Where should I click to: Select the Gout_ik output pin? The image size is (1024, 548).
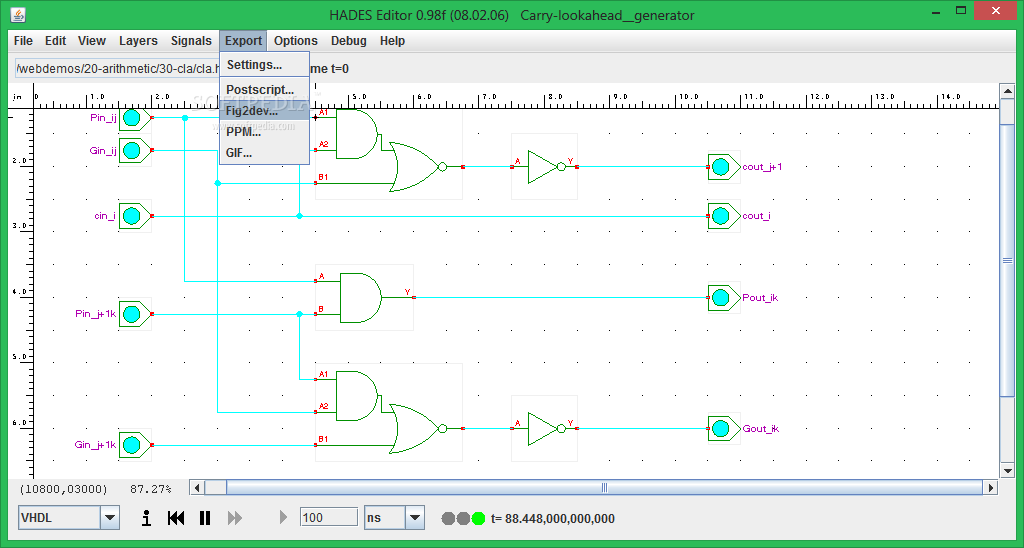click(721, 428)
